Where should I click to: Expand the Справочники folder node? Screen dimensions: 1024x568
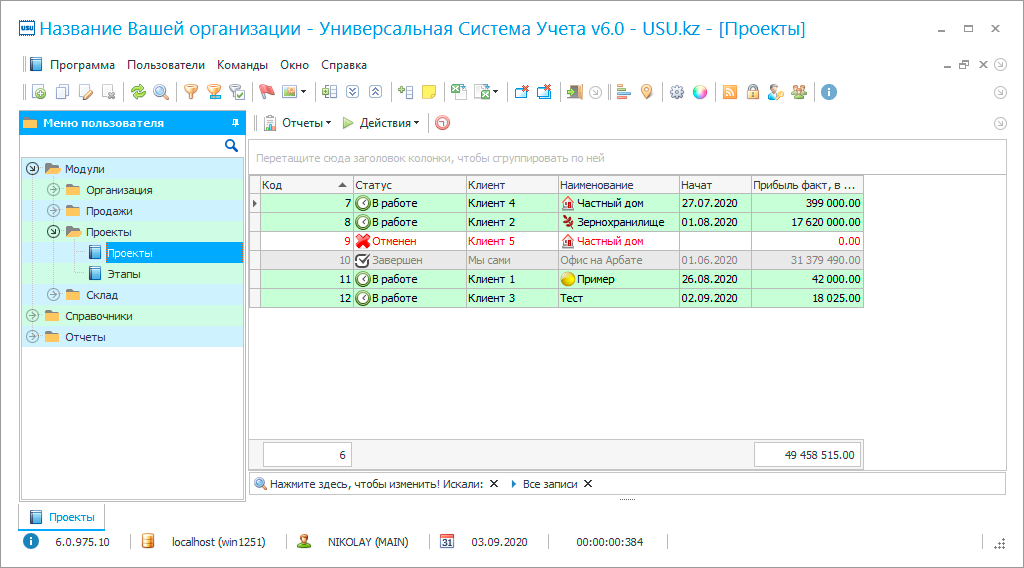click(x=32, y=316)
